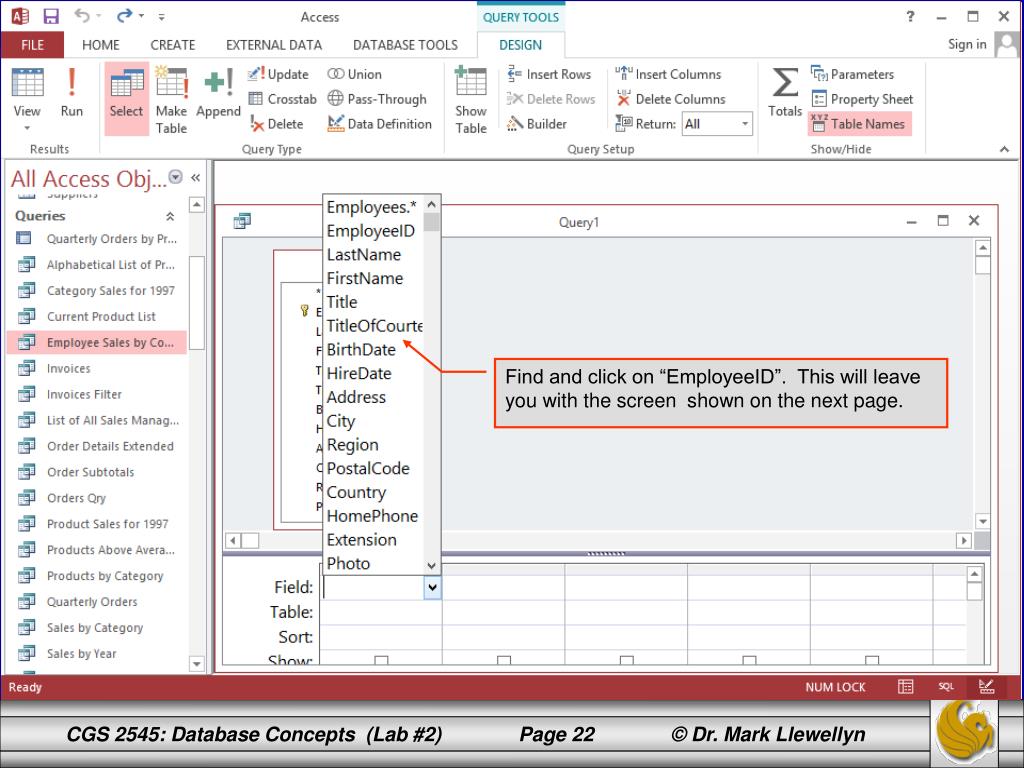
Task: Click right arrow of query pane horizontal scrollbar
Action: click(964, 541)
